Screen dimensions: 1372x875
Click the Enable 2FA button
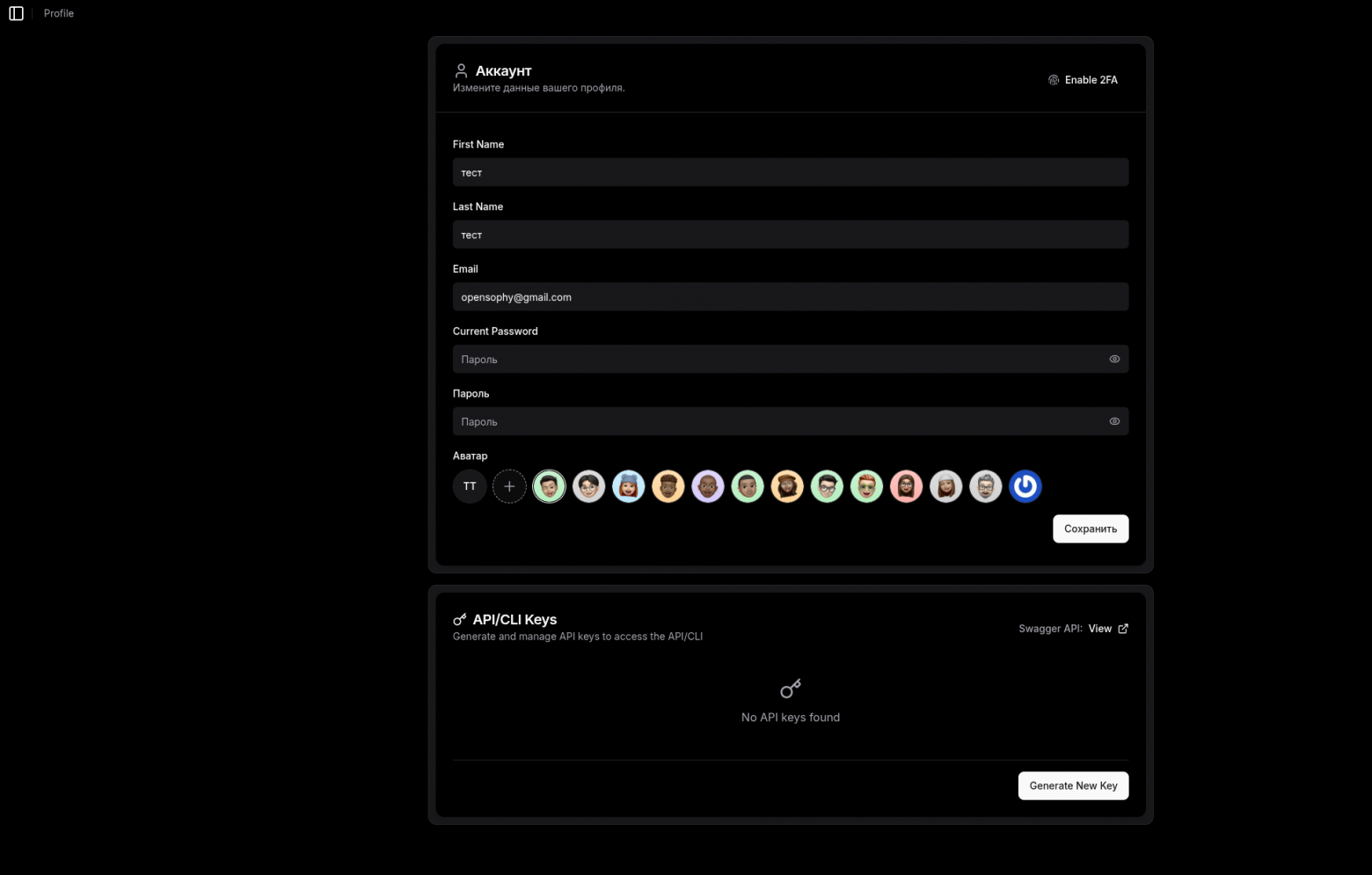click(x=1083, y=80)
